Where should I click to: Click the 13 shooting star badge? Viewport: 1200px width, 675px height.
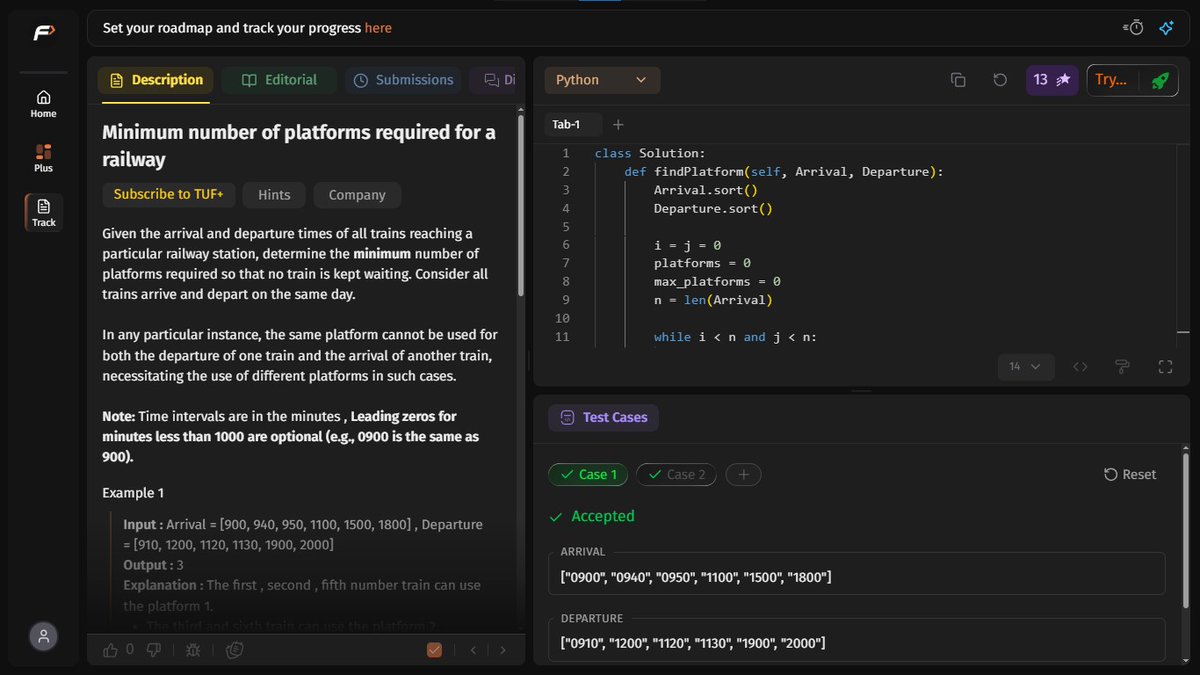1052,80
